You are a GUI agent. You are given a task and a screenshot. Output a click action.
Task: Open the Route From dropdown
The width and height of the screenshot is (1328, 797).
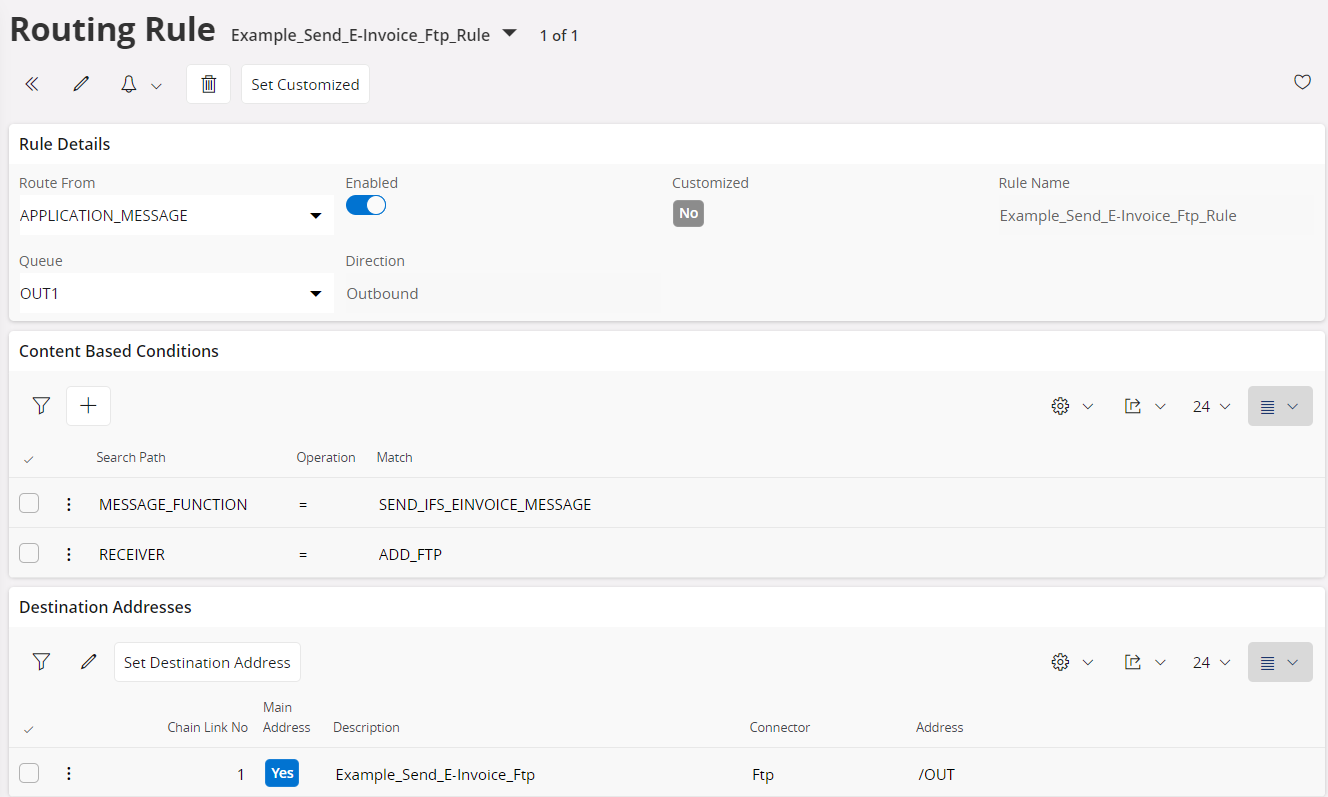(316, 214)
